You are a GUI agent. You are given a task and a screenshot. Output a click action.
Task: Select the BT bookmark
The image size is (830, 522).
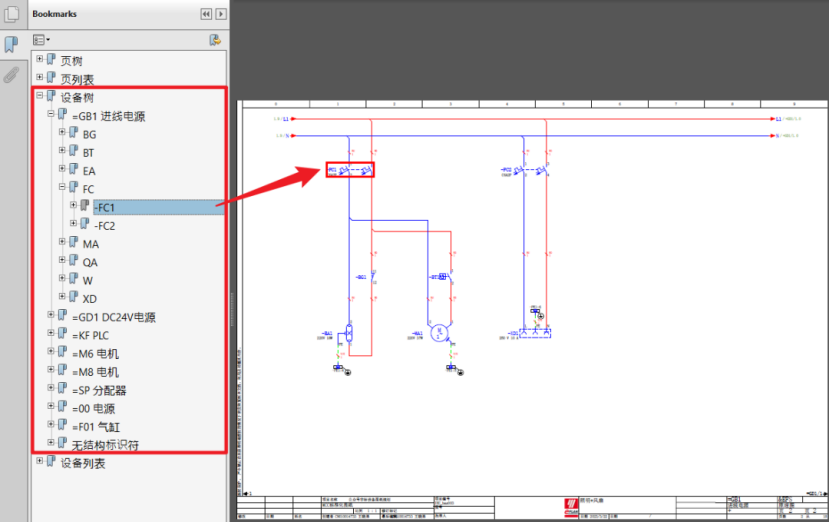pyautogui.click(x=88, y=152)
